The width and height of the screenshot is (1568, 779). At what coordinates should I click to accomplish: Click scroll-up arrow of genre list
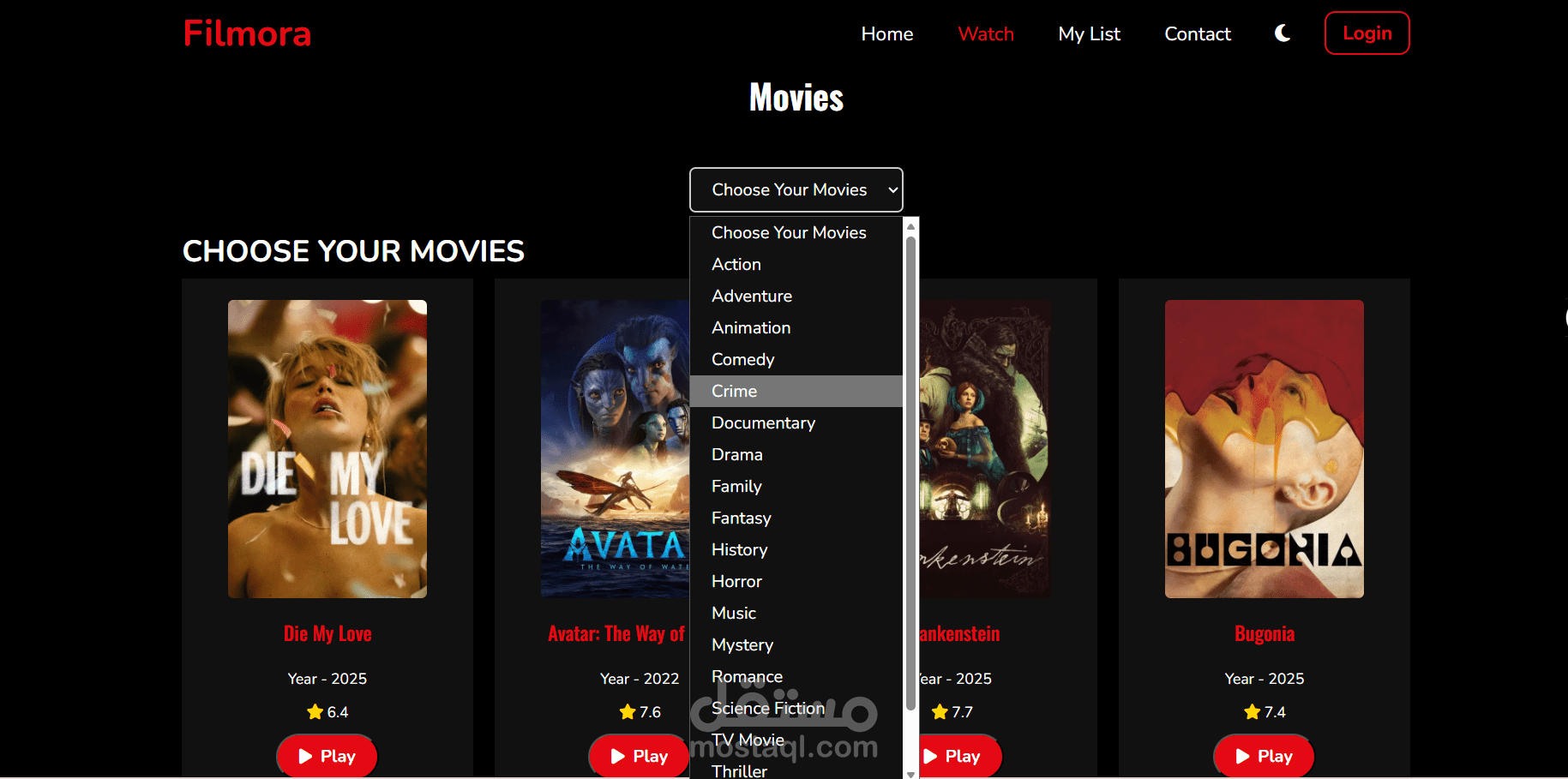[910, 226]
